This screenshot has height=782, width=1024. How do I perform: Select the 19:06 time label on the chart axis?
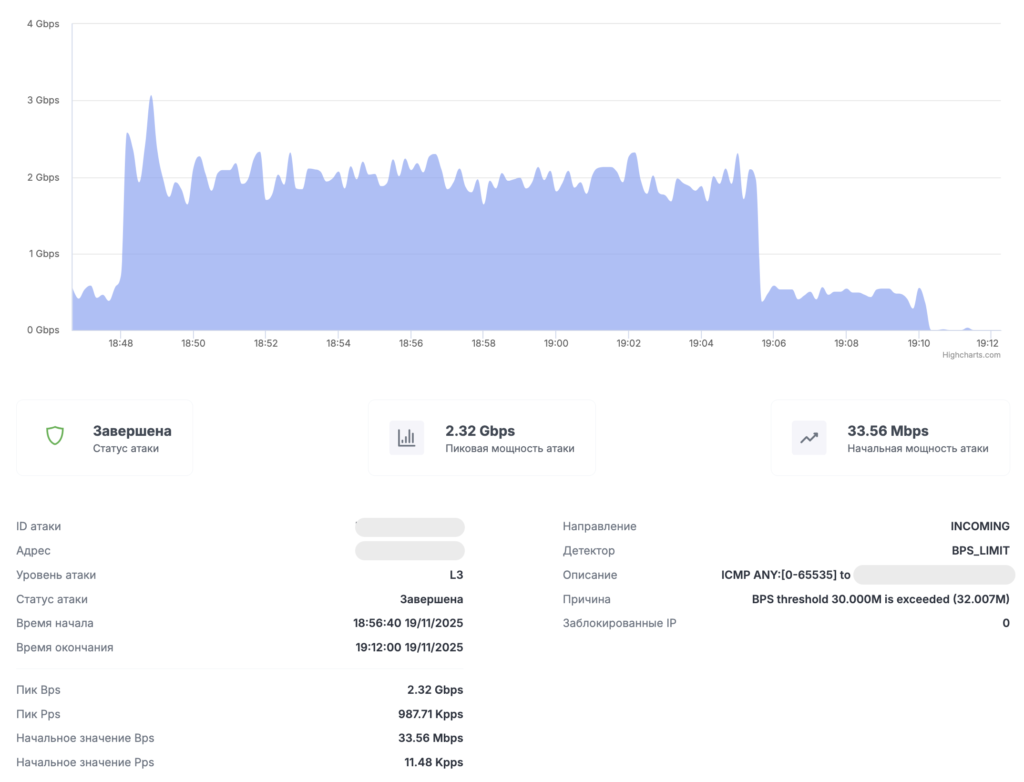[773, 343]
